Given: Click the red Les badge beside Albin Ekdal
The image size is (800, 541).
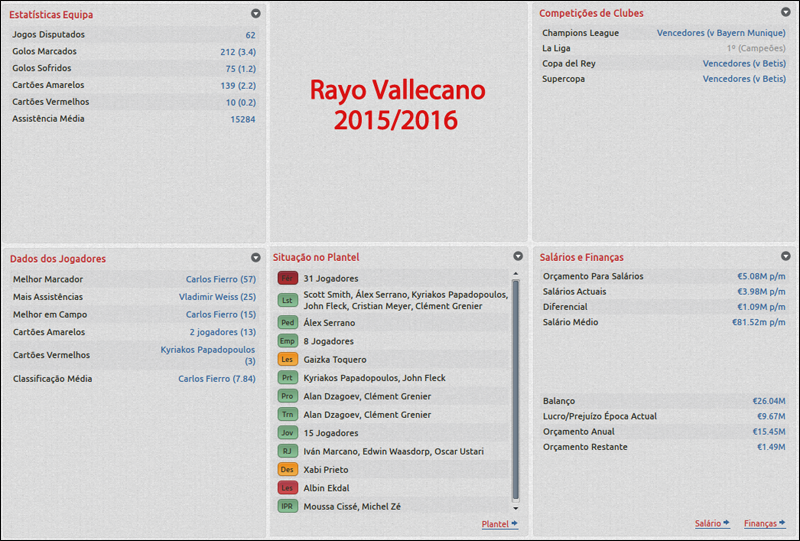Looking at the screenshot, I should point(287,488).
